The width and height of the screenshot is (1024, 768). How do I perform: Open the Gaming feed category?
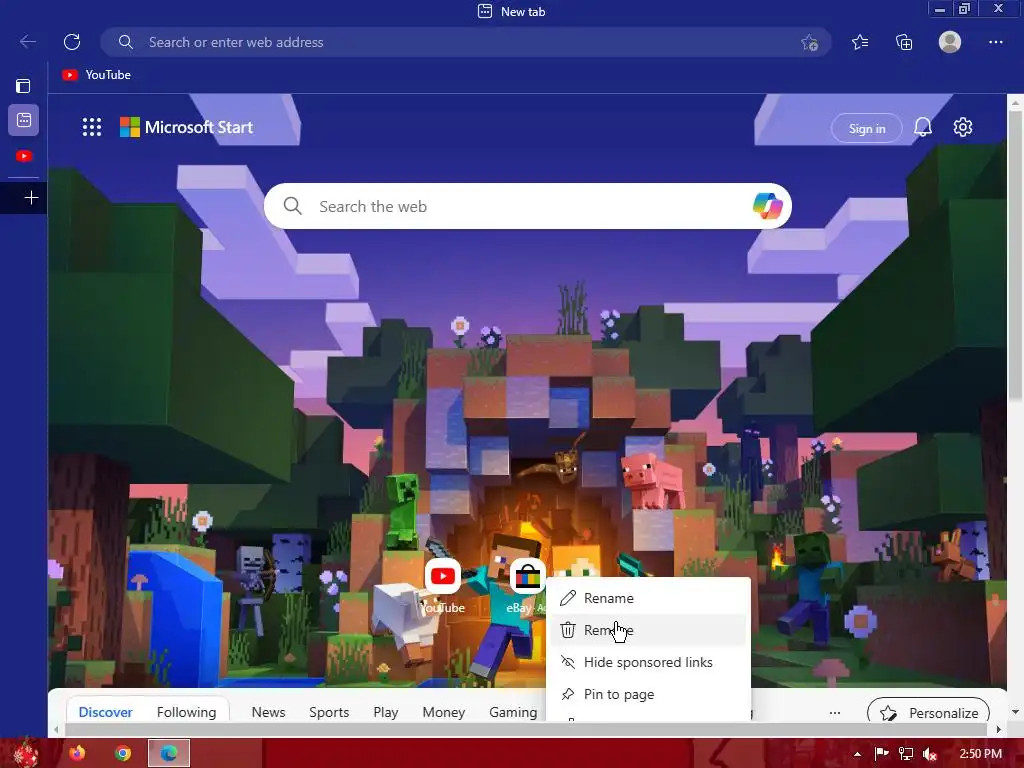click(x=513, y=712)
